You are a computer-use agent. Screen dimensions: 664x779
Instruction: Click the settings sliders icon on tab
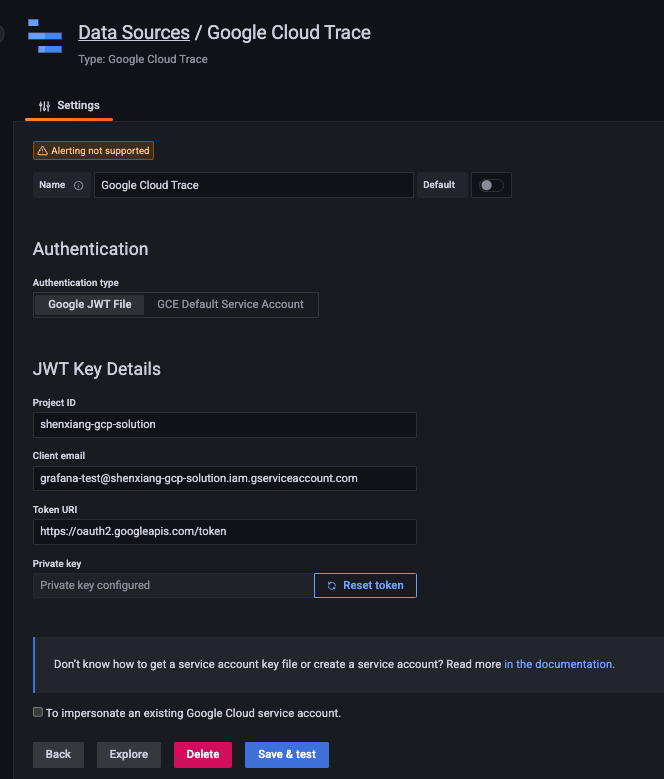[44, 106]
